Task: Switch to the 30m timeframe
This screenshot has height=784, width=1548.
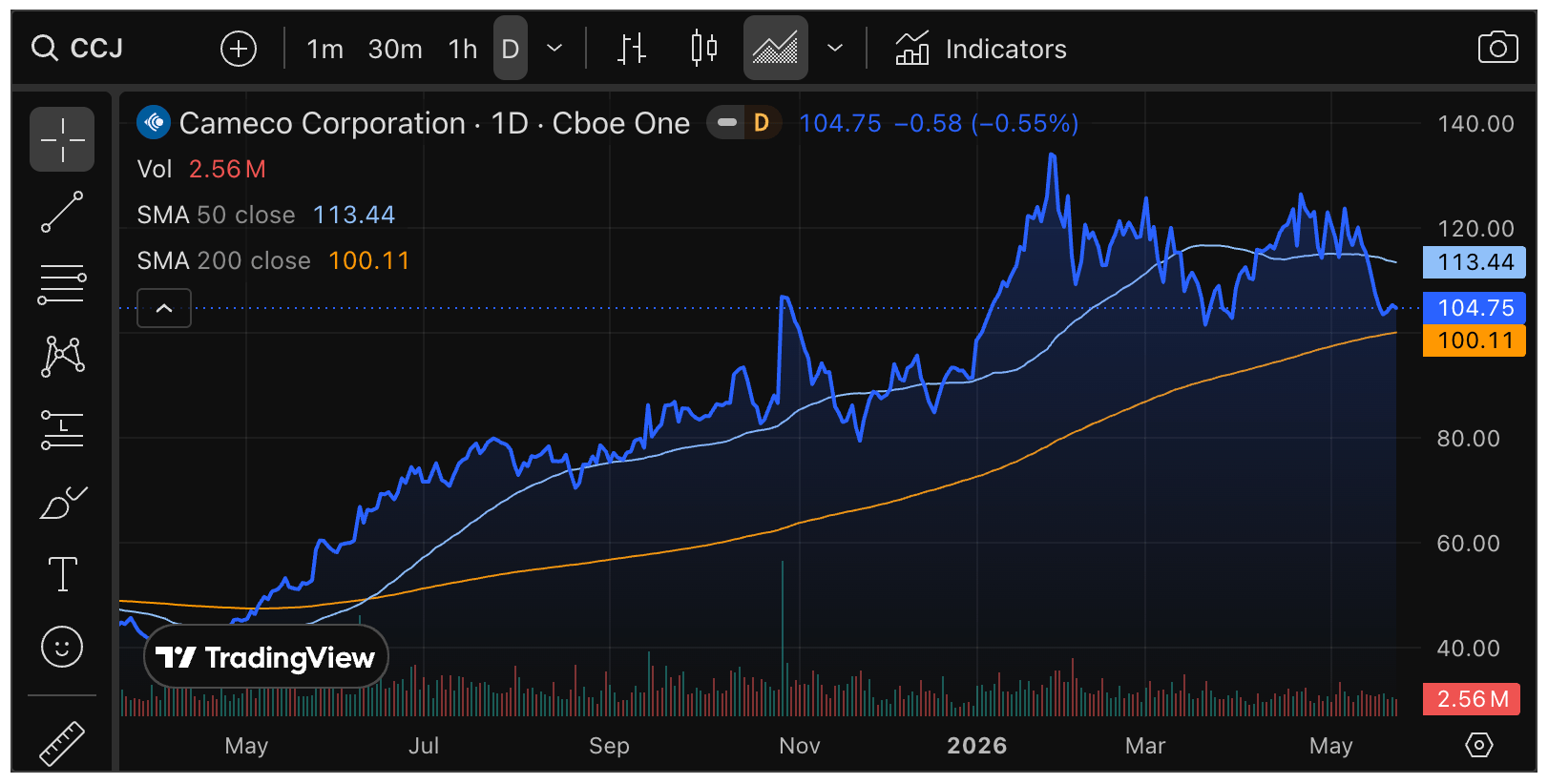Action: point(395,49)
